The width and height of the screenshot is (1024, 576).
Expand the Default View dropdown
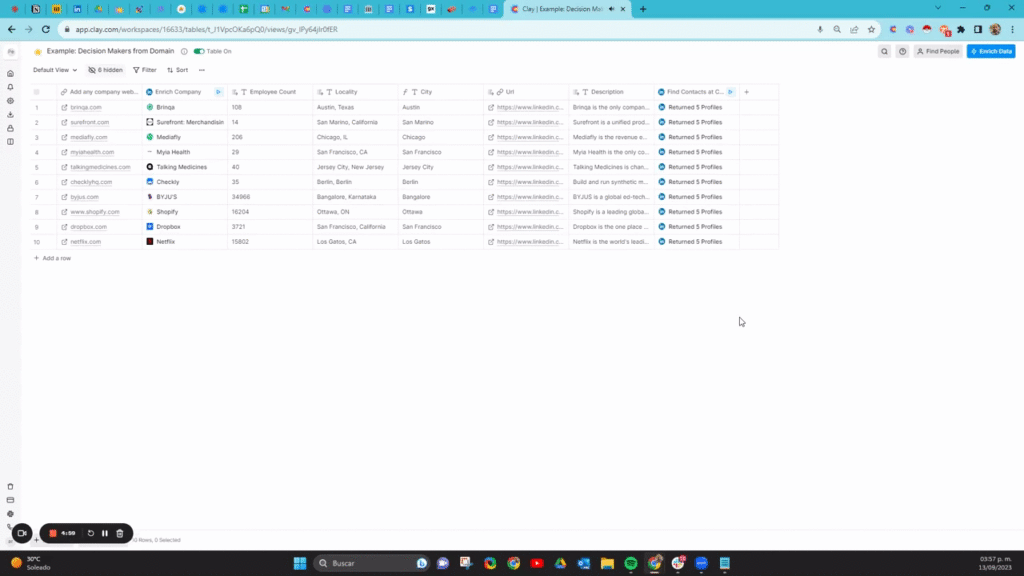55,70
